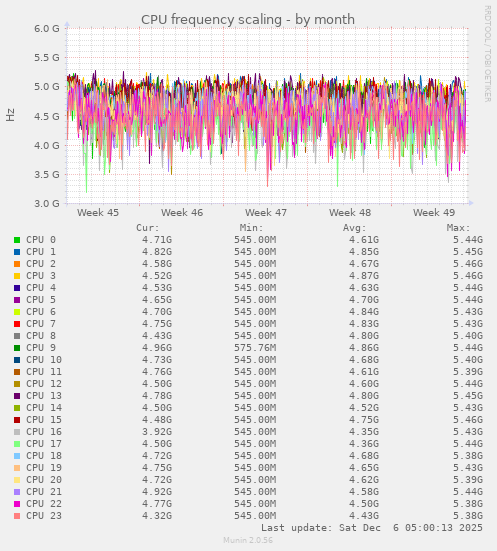Viewport: 497px width, 551px height.
Task: Click the 'Week 45' x-axis label
Action: click(x=98, y=213)
